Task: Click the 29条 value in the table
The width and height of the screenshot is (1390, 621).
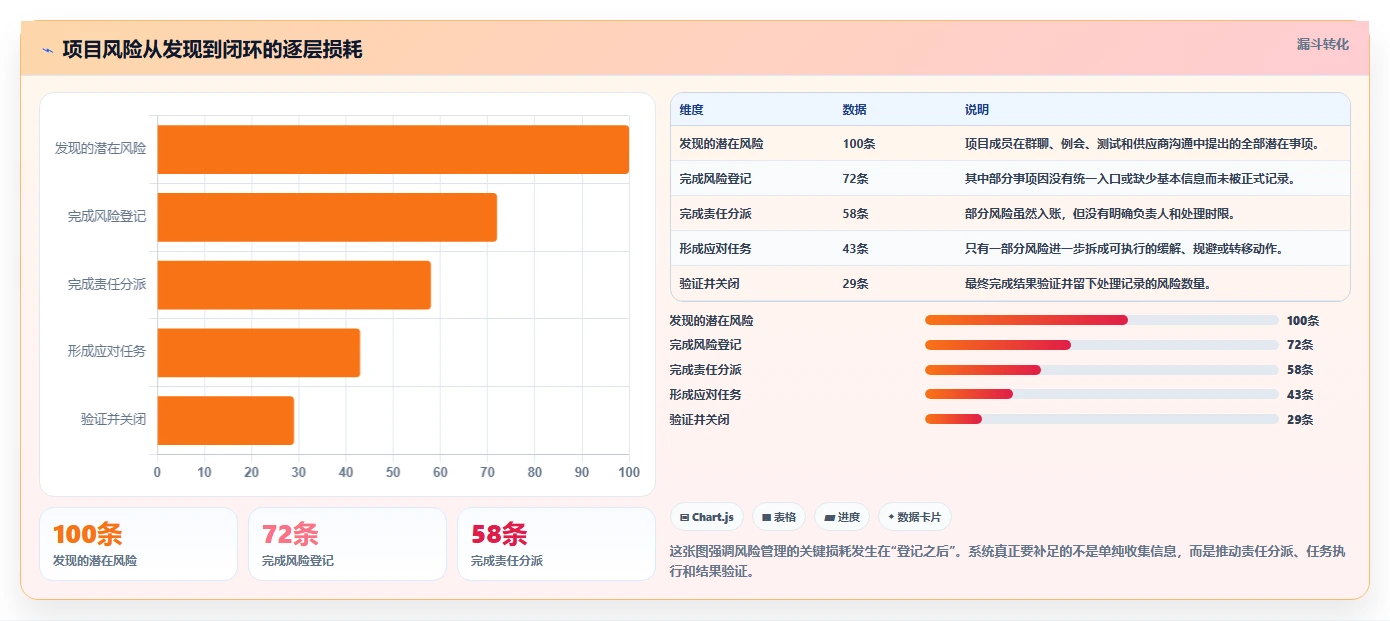Action: click(856, 284)
